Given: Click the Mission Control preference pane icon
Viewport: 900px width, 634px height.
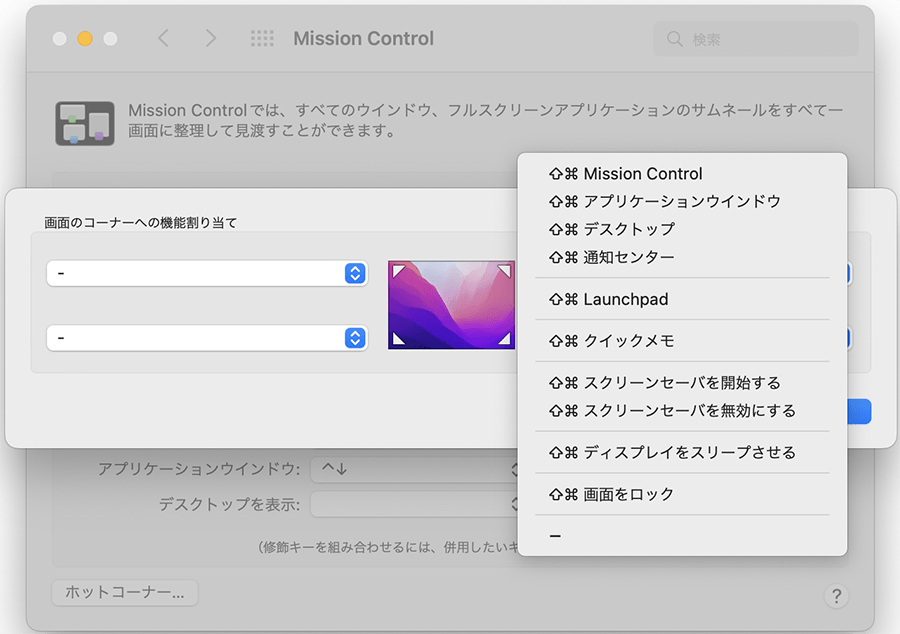Looking at the screenshot, I should tap(85, 123).
